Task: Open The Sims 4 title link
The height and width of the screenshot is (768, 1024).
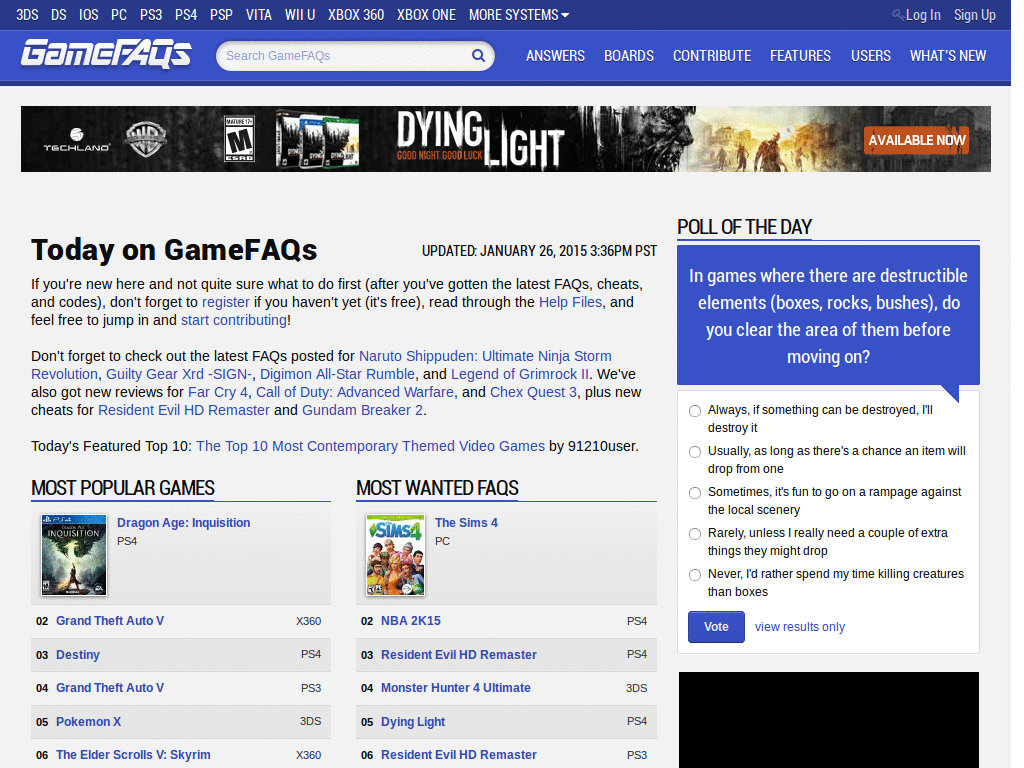Action: coord(466,523)
